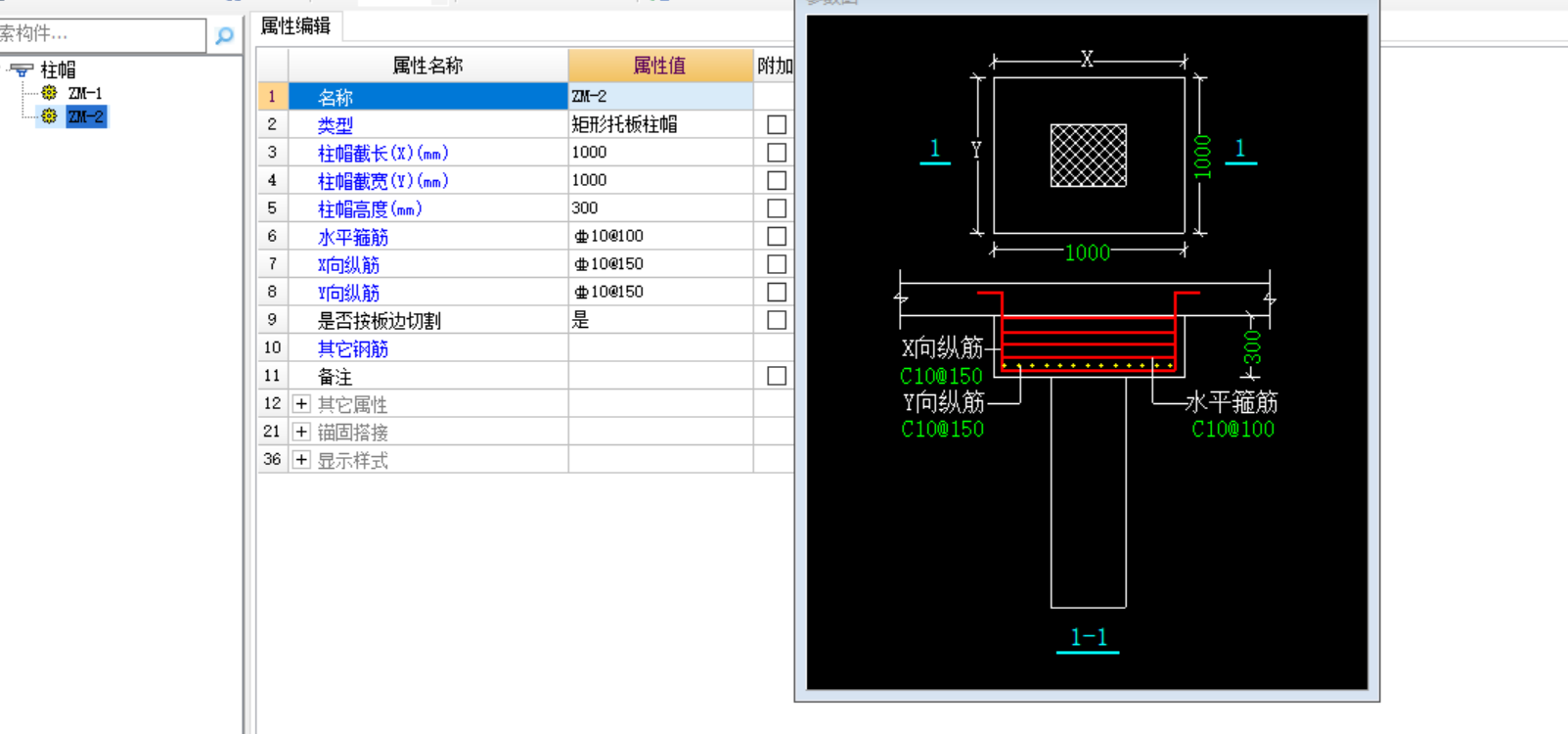
Task: Tick the 附加 checkbox for 水平箍筋
Action: (x=777, y=236)
